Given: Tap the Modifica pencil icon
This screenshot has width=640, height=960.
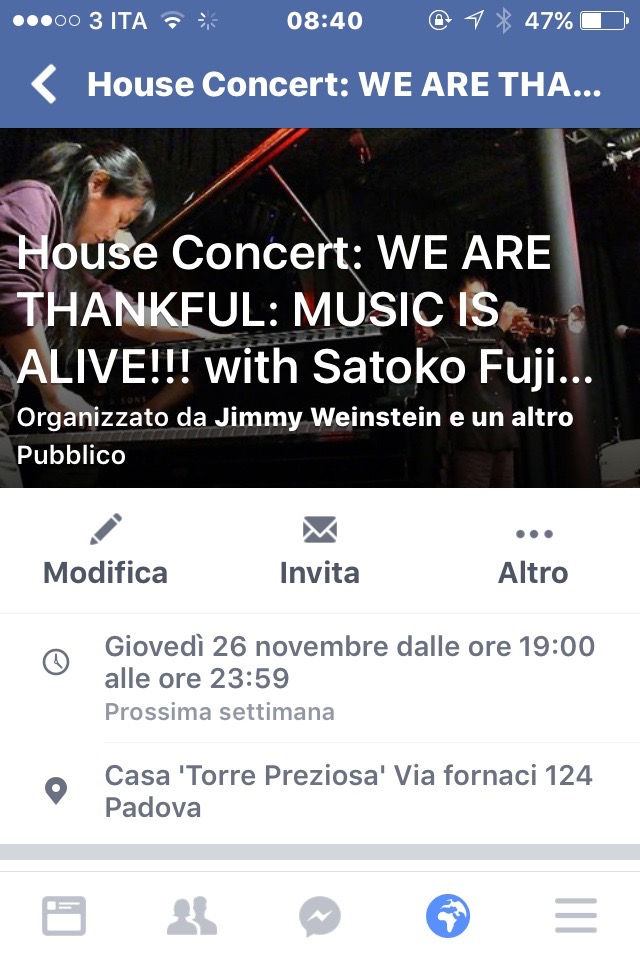Looking at the screenshot, I should pyautogui.click(x=106, y=529).
